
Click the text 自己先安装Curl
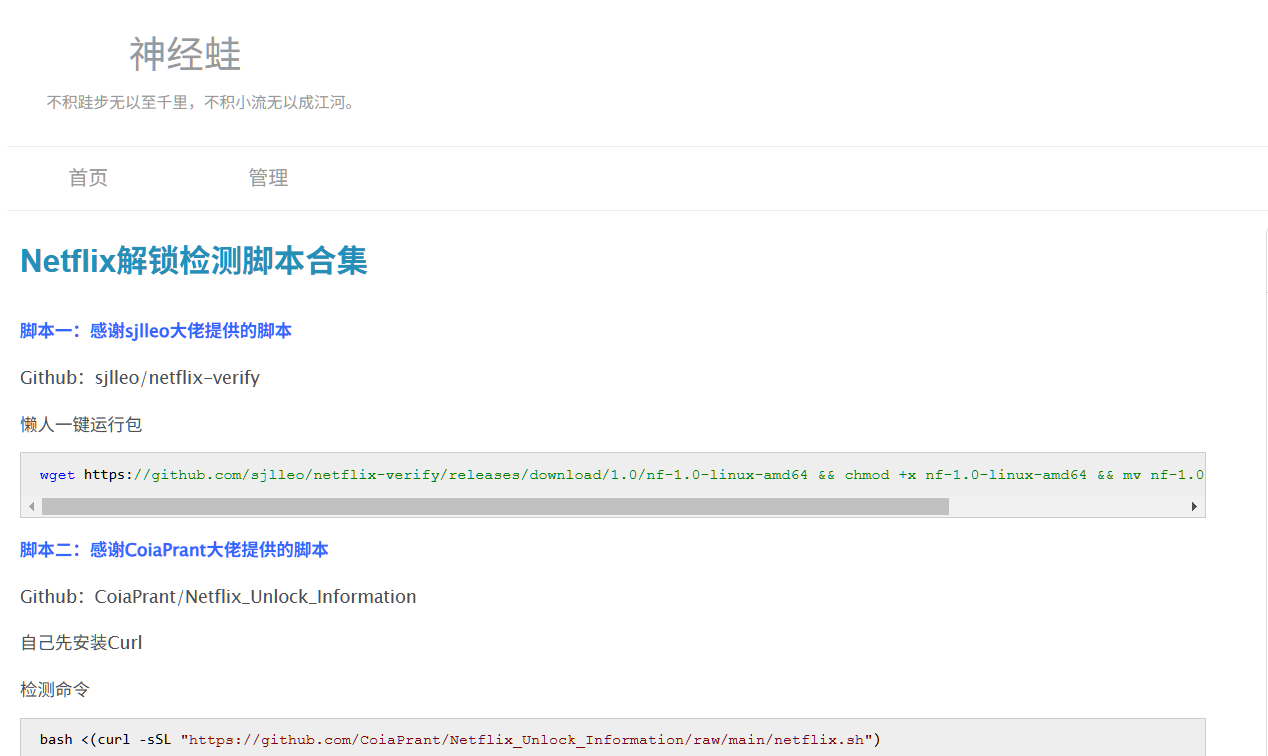tap(81, 643)
